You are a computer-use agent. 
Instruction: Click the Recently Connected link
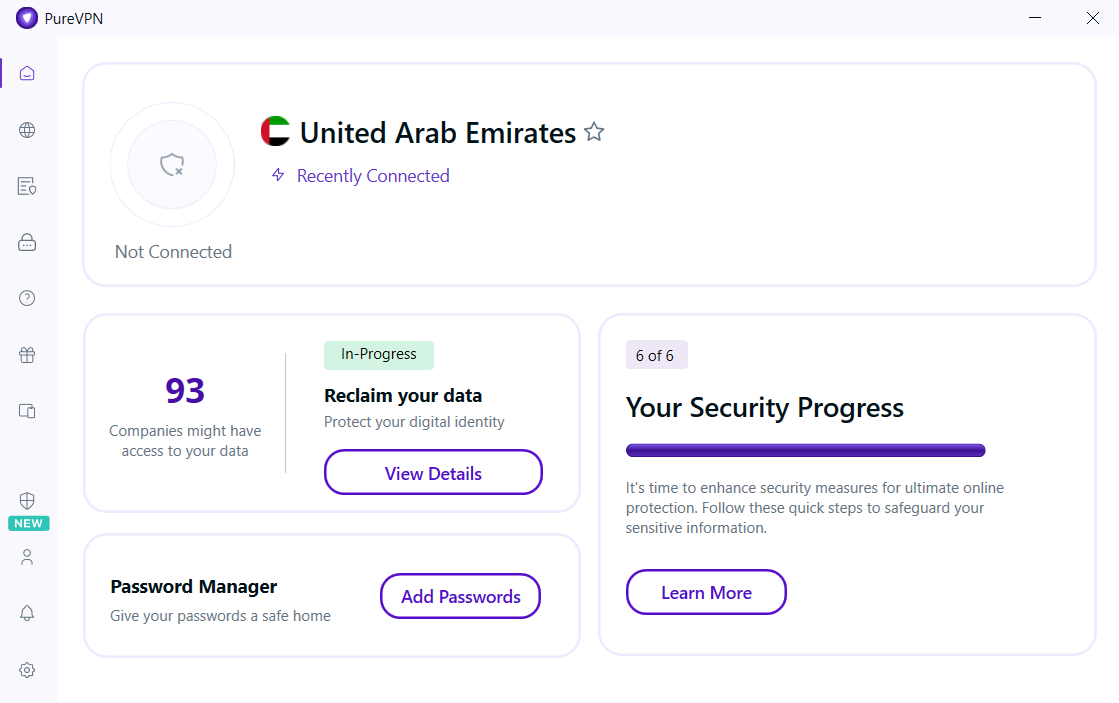coord(373,176)
